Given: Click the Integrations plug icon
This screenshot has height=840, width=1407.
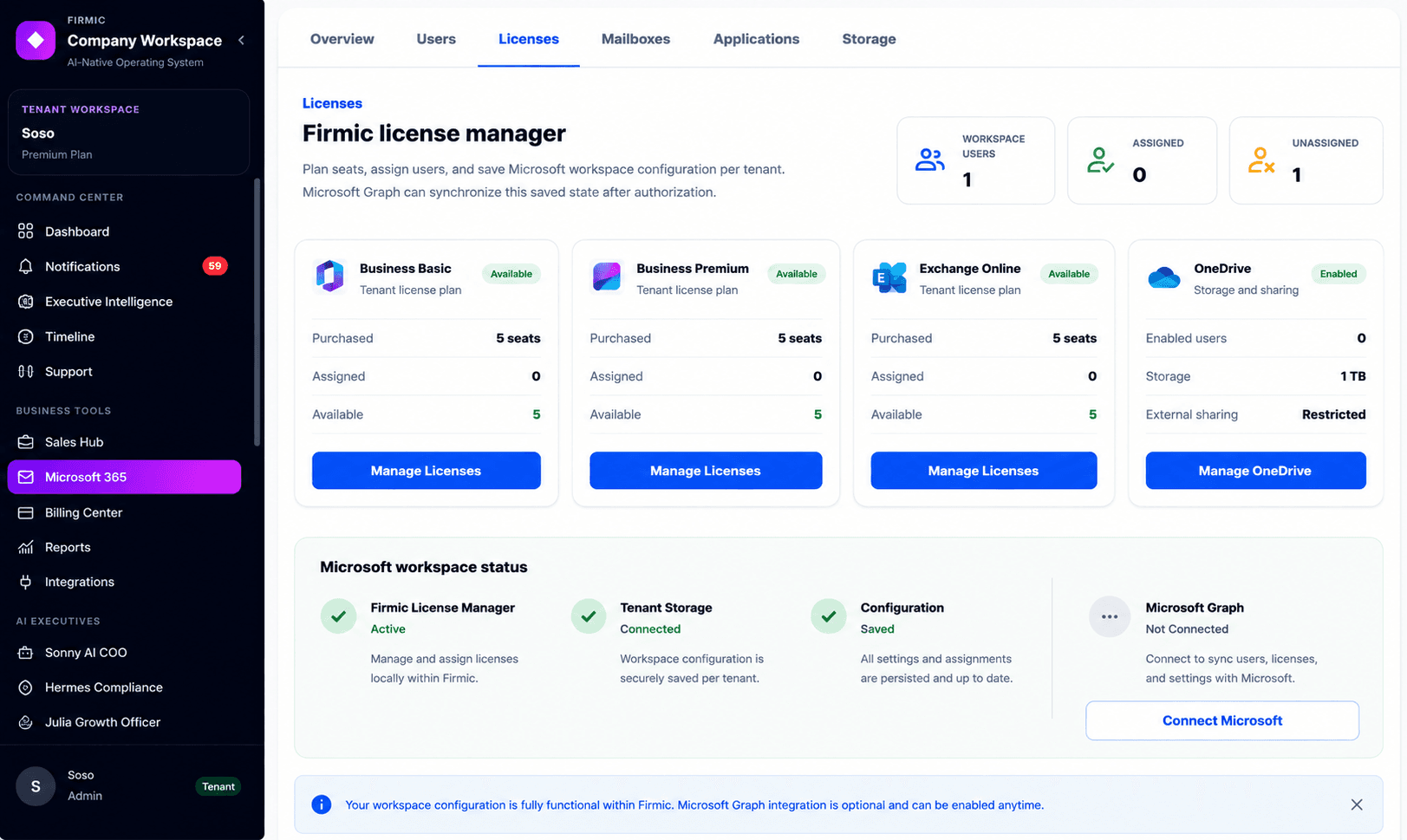Looking at the screenshot, I should 26,582.
